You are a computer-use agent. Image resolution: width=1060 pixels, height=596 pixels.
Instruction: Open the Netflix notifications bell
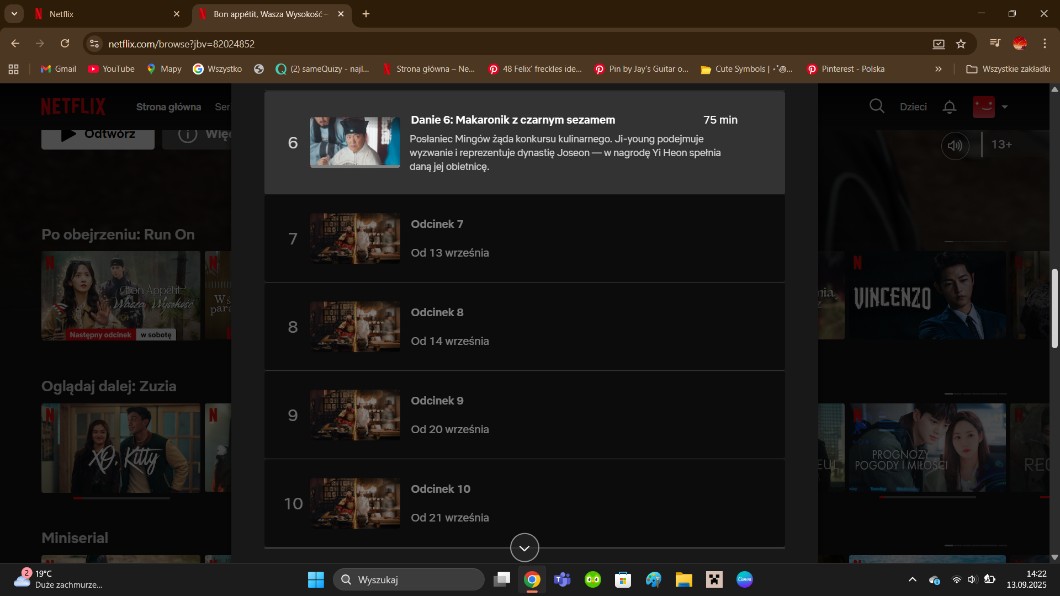(950, 107)
